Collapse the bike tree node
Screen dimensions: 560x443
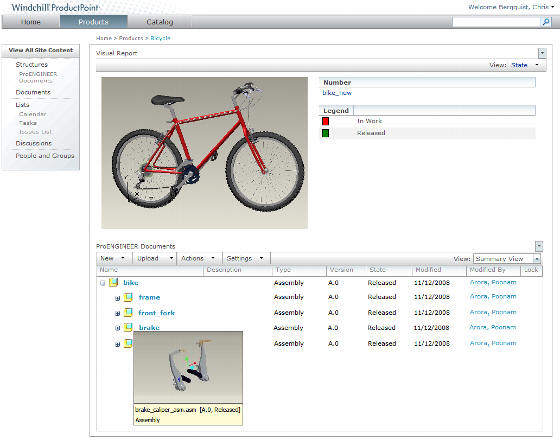tap(102, 283)
